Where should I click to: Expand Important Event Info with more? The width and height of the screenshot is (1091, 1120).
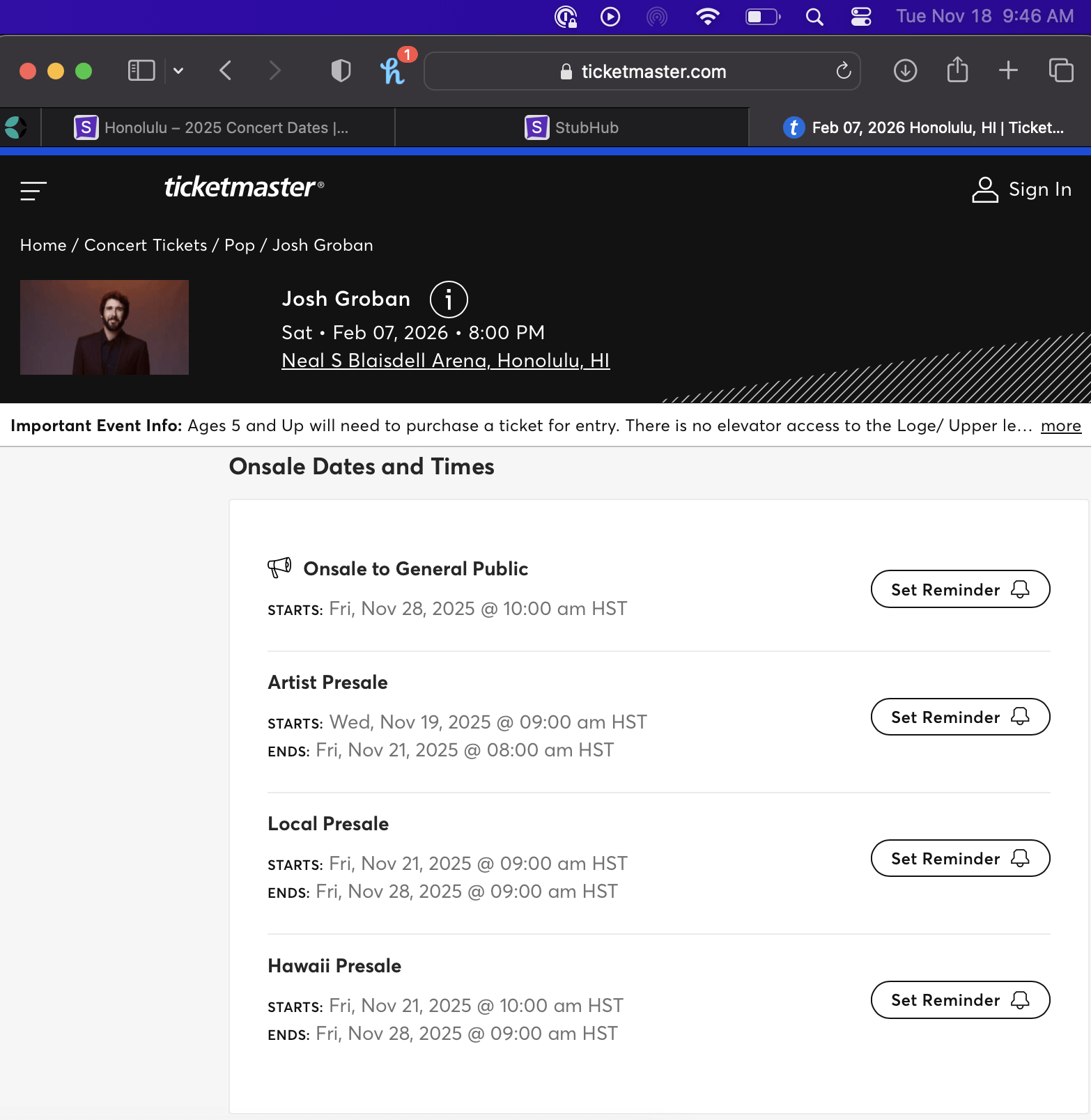(x=1061, y=426)
